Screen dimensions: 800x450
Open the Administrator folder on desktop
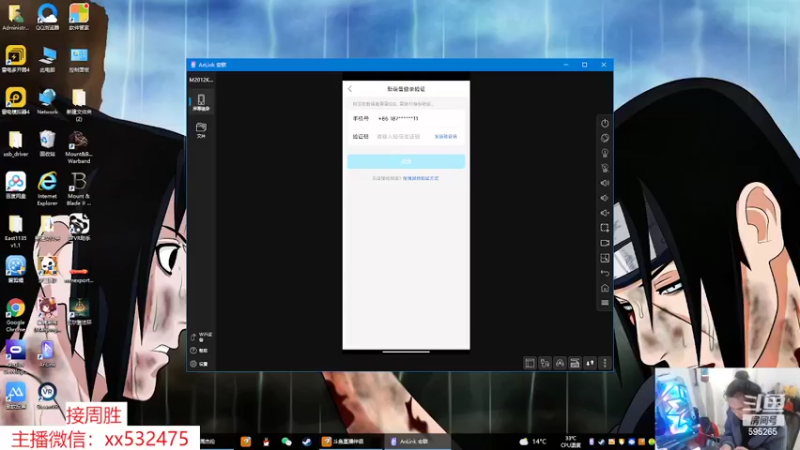[15, 17]
